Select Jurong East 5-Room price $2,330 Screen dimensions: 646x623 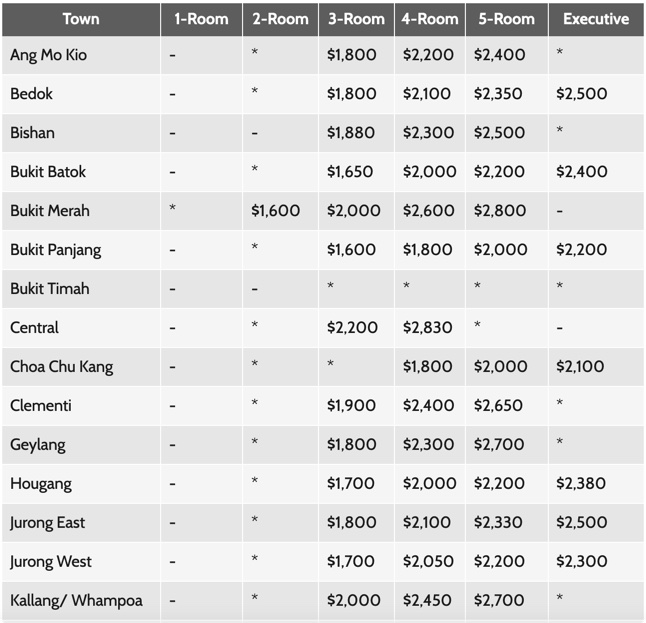(x=498, y=523)
